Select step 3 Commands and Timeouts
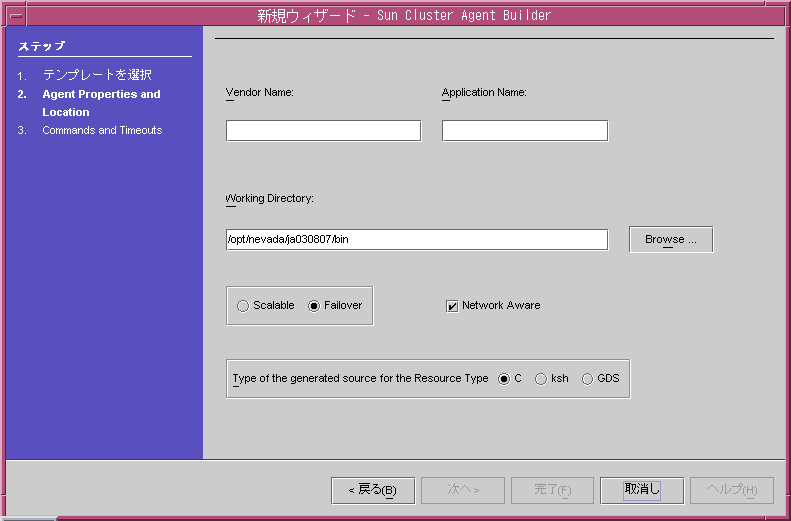The image size is (791, 521). tap(102, 130)
